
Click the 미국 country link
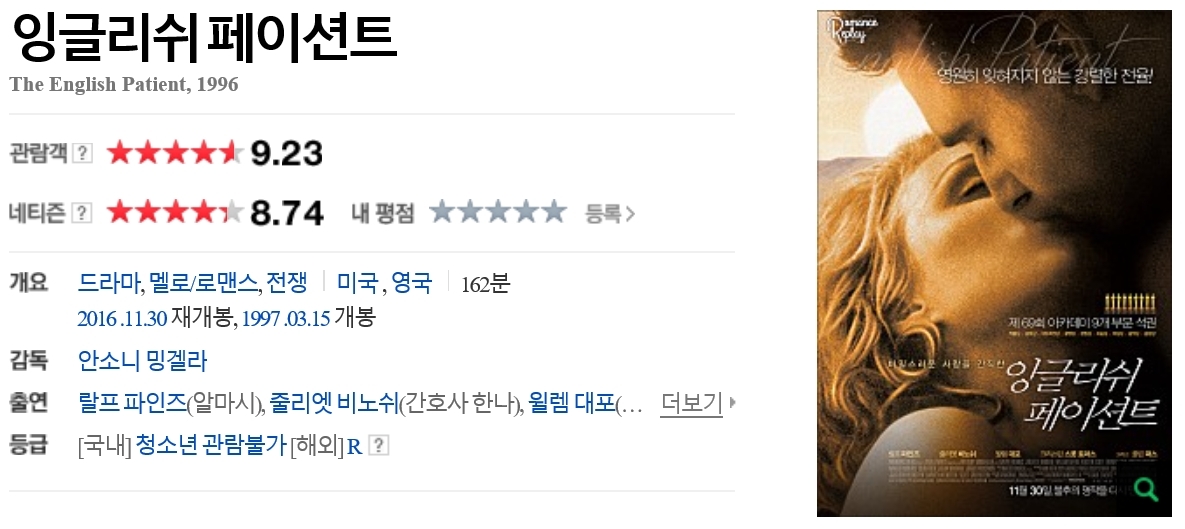pyautogui.click(x=357, y=283)
